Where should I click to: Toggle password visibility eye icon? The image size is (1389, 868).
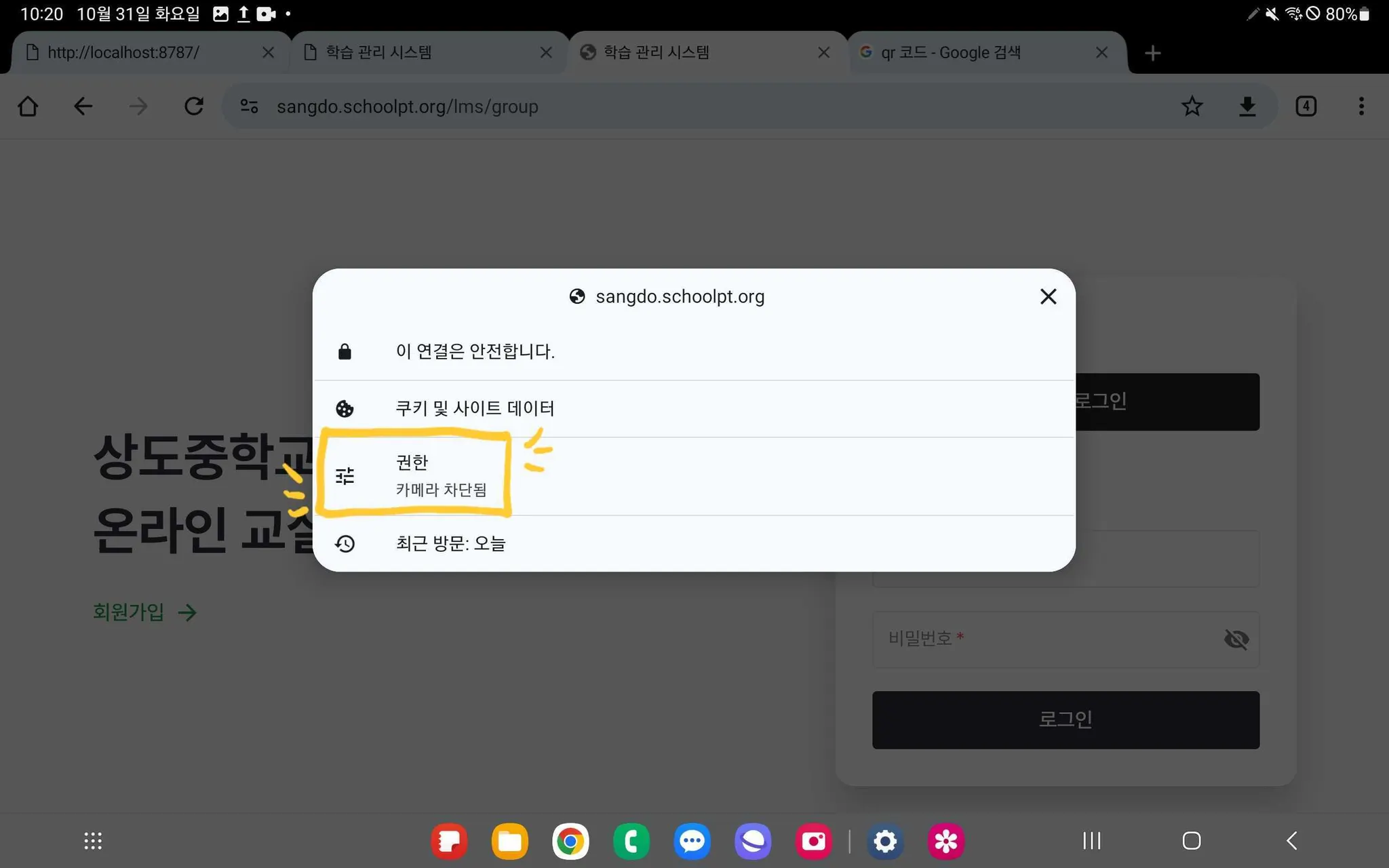coord(1236,639)
